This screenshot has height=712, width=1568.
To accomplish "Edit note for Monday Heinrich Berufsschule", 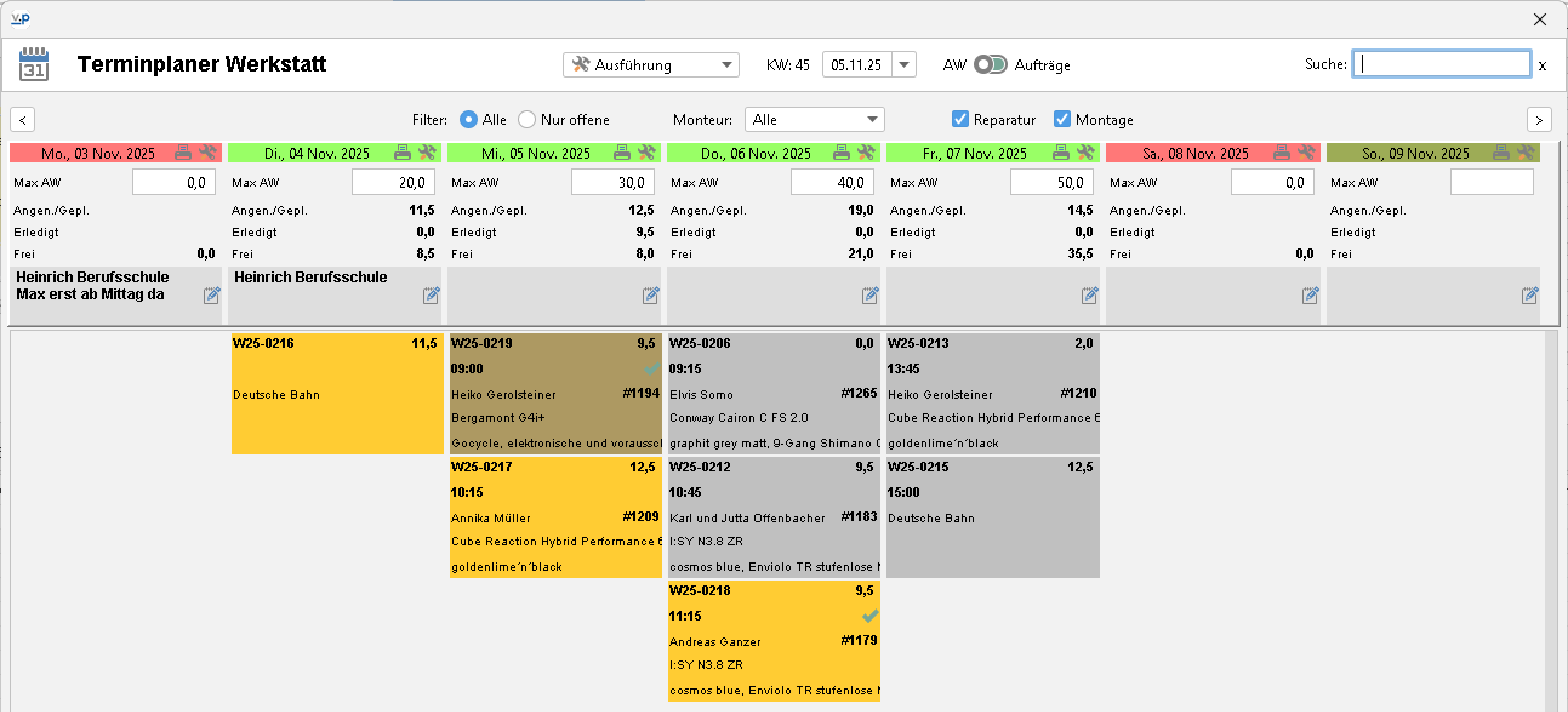I will pos(211,296).
